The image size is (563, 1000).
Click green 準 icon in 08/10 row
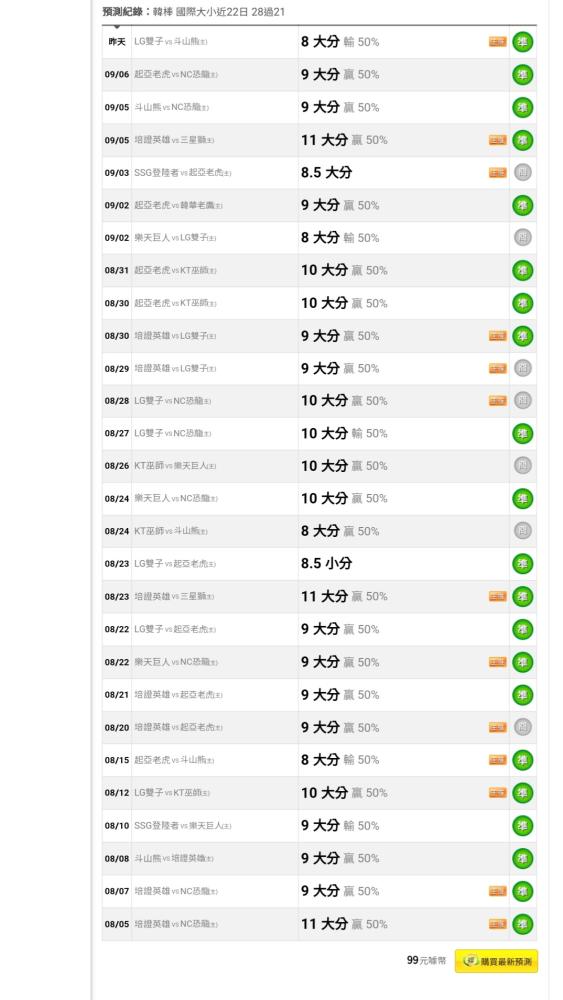[x=522, y=826]
